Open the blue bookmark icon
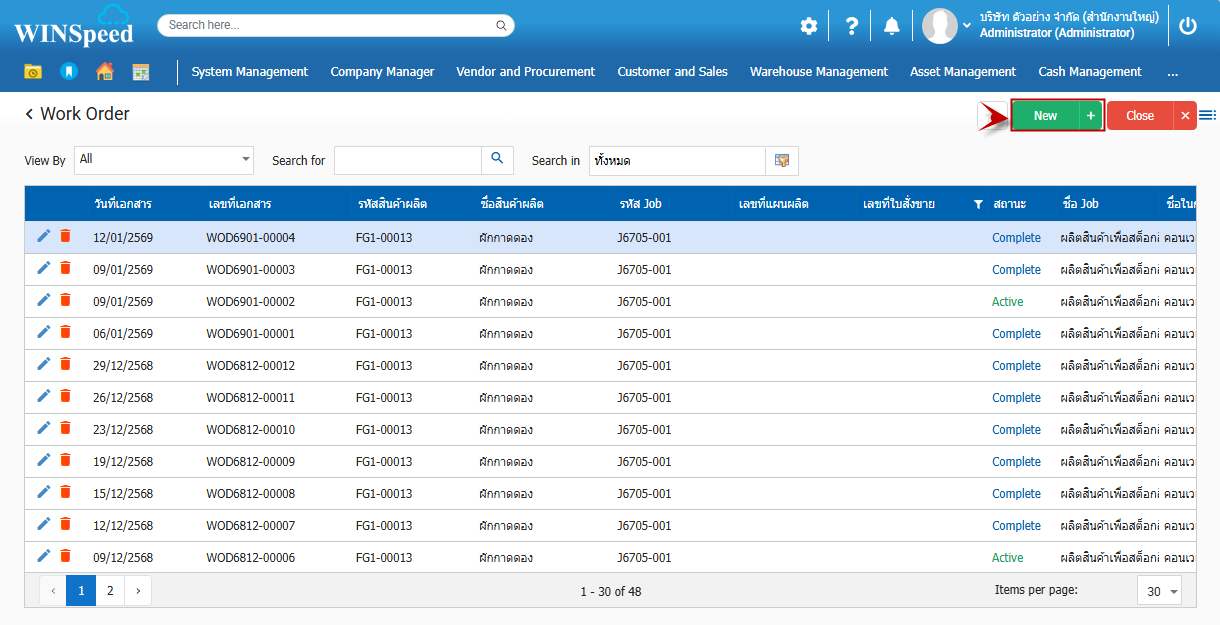 pos(69,72)
